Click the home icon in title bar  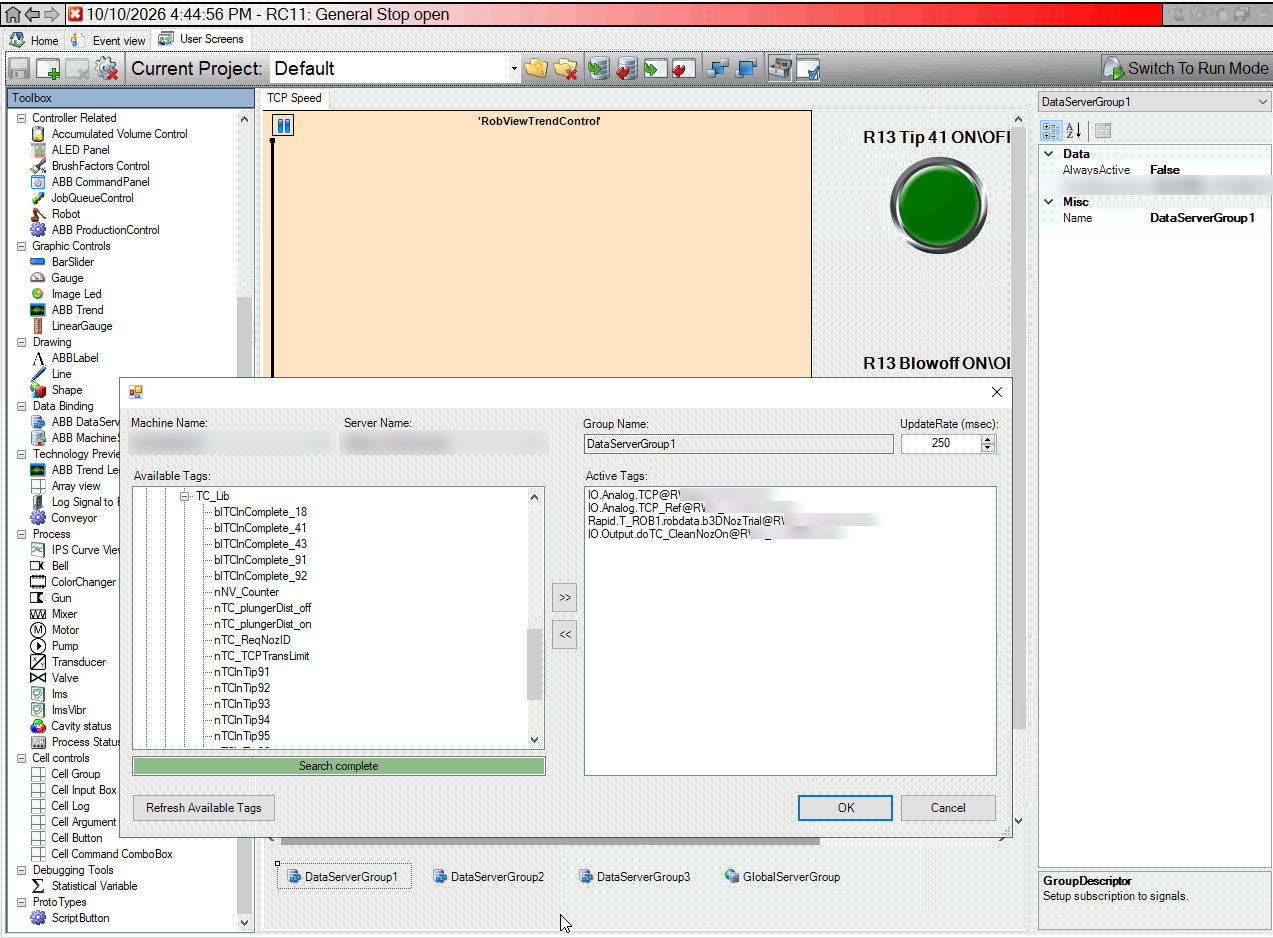coord(12,14)
